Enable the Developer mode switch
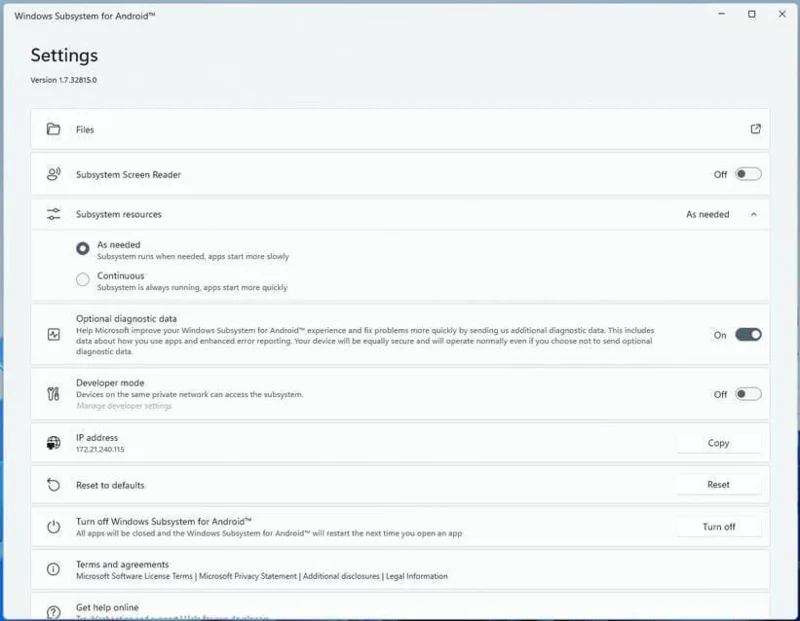800x621 pixels. click(748, 394)
